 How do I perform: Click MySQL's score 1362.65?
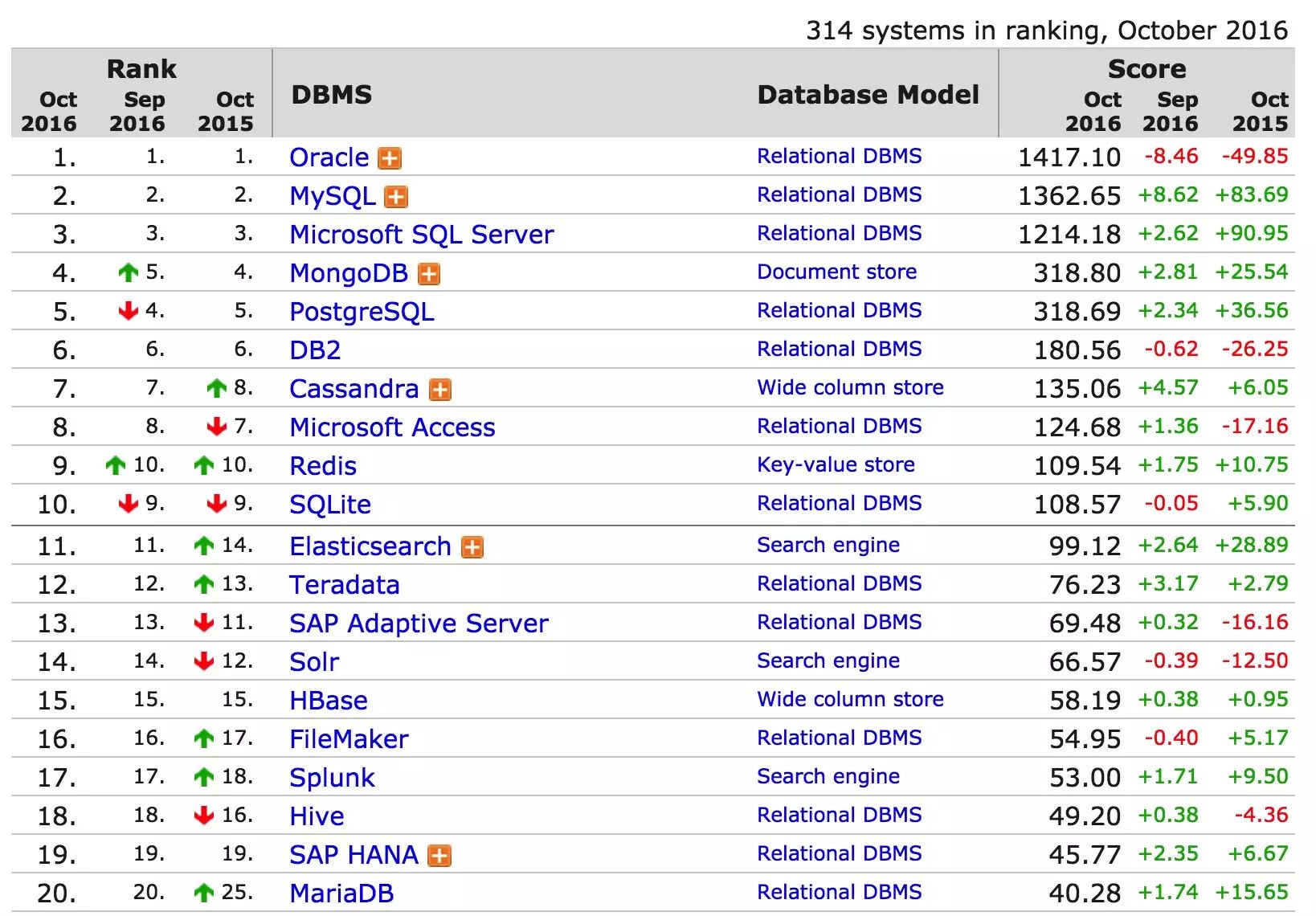pos(1069,196)
